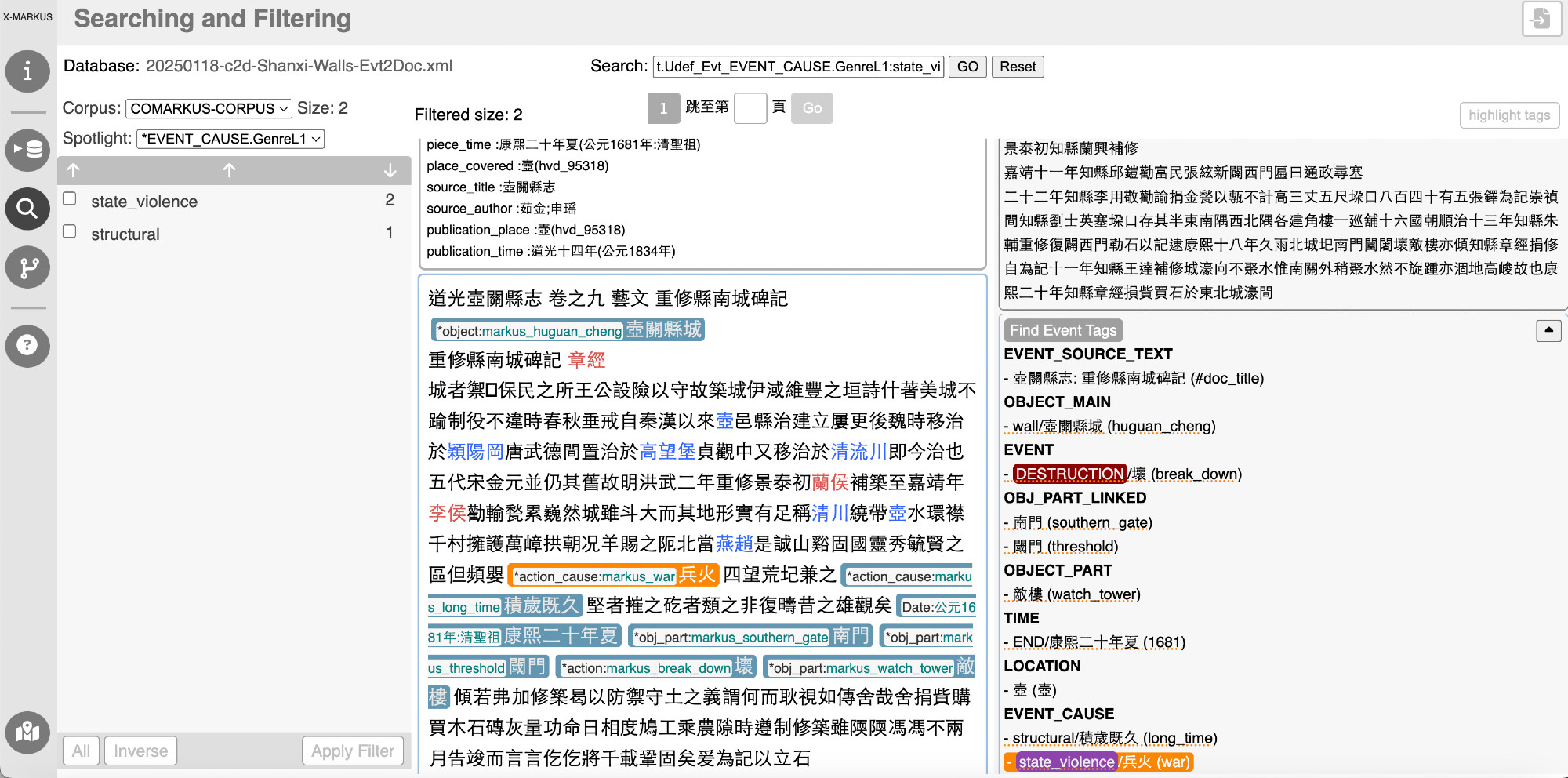This screenshot has height=778, width=1568.
Task: Click the blue 高望堡 place name
Action: [x=668, y=452]
